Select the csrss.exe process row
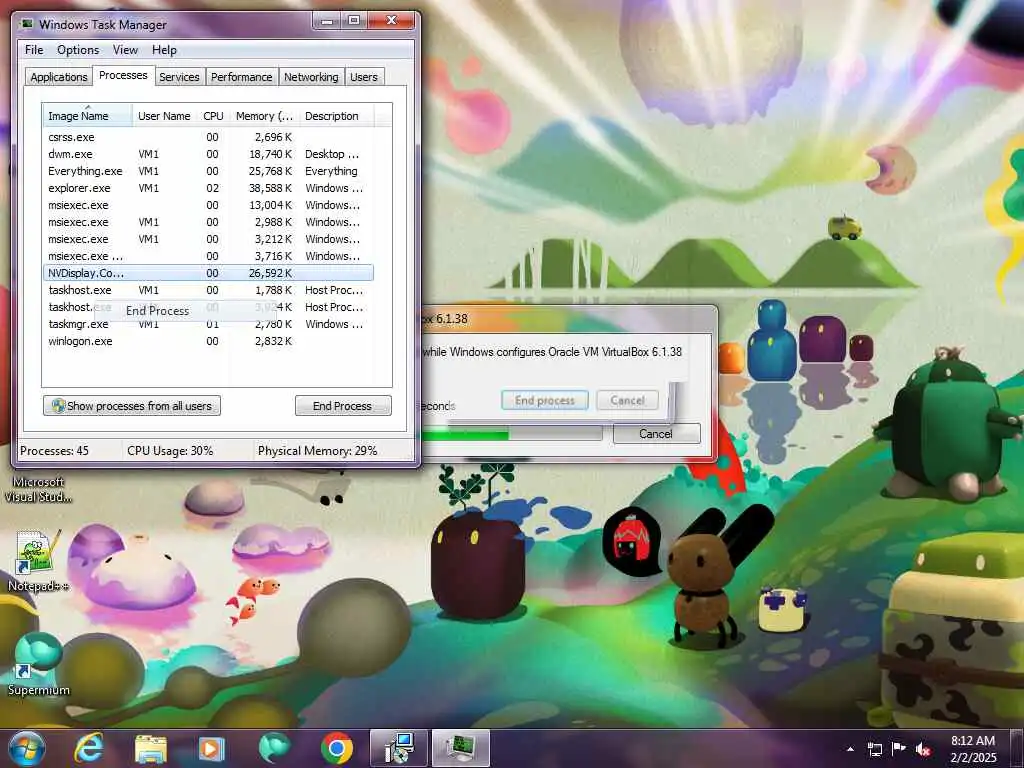1024x768 pixels. (208, 137)
